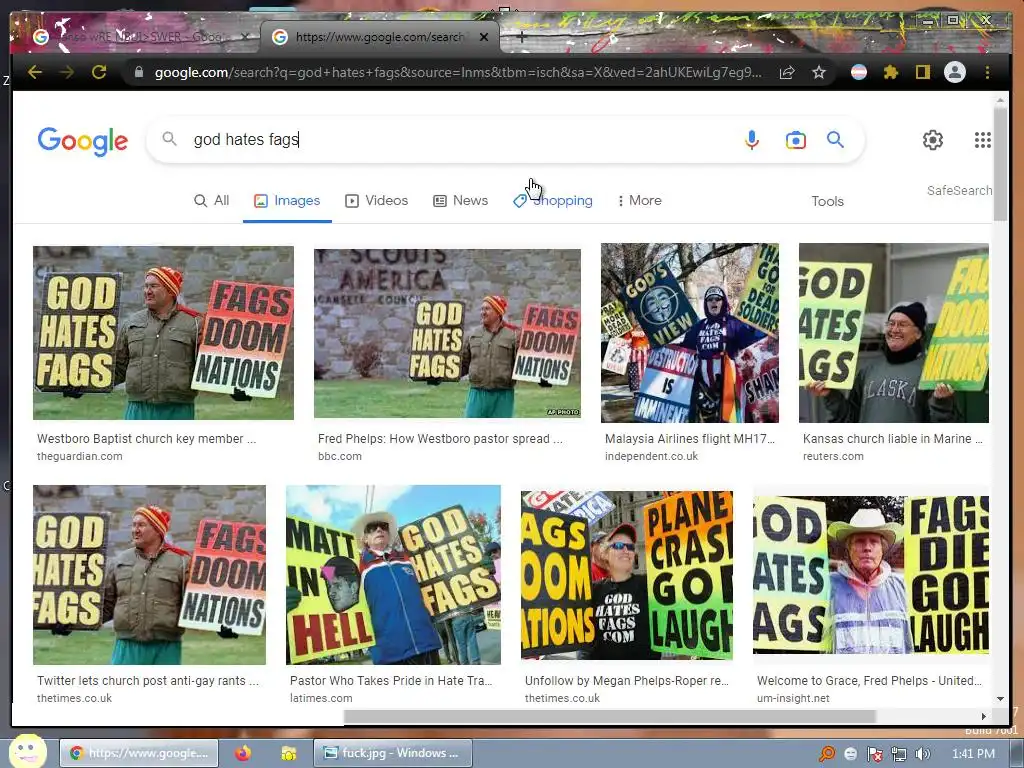Click the Google logo

83,140
